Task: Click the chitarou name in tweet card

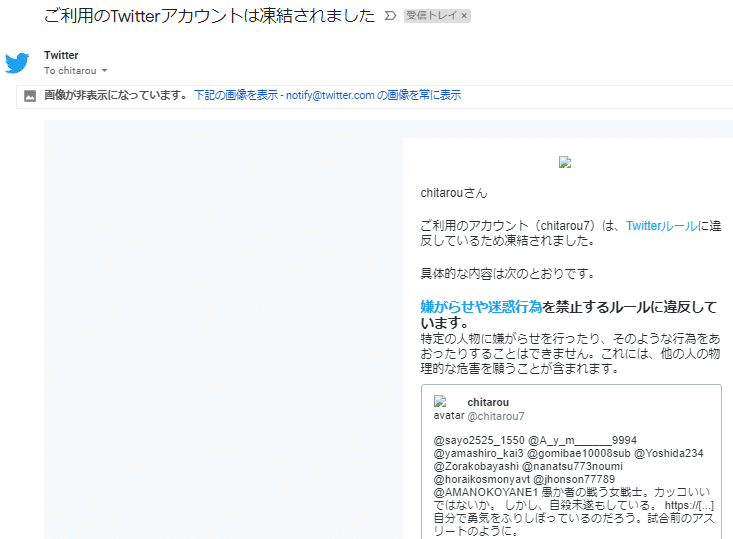Action: (488, 402)
